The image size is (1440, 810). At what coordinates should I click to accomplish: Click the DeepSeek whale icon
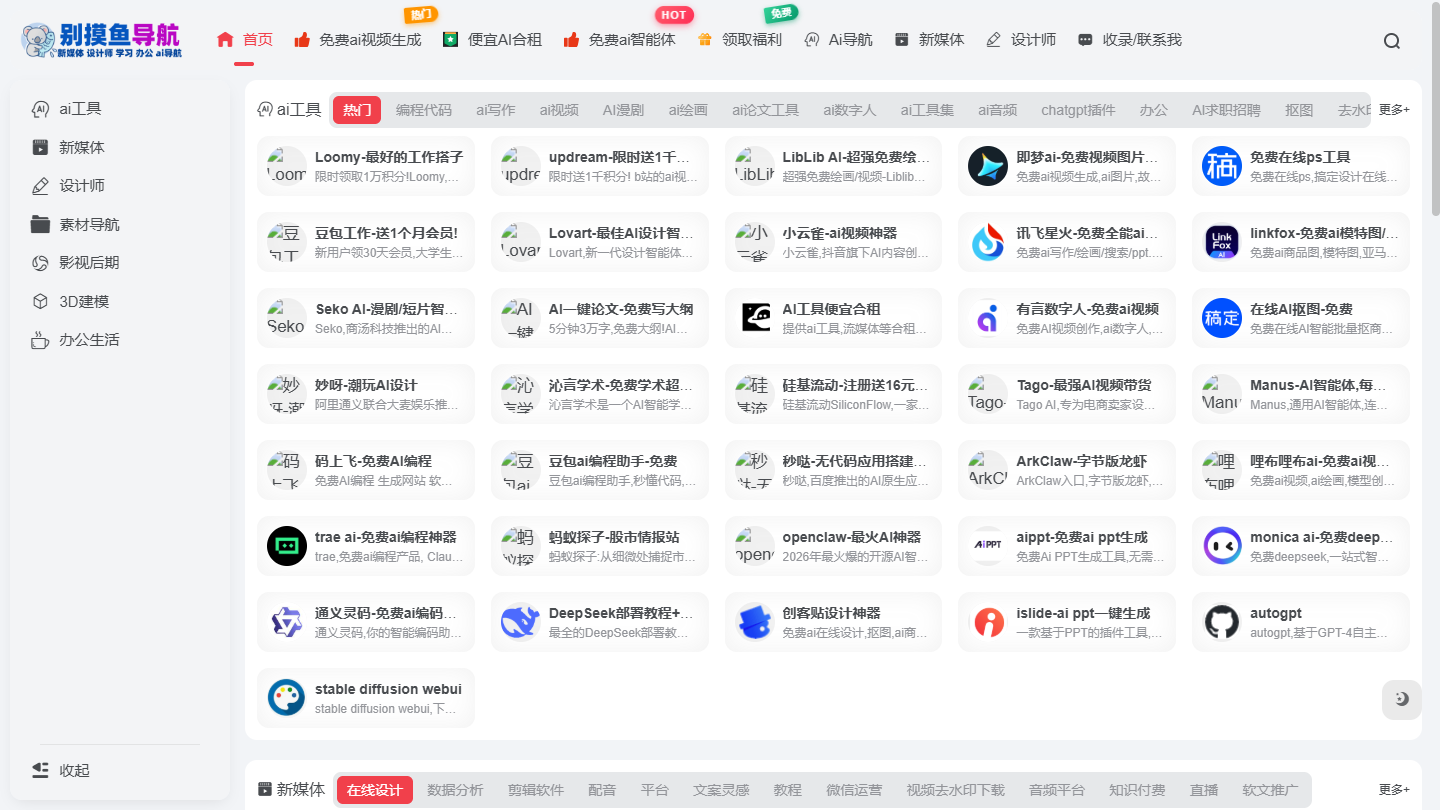click(x=521, y=622)
